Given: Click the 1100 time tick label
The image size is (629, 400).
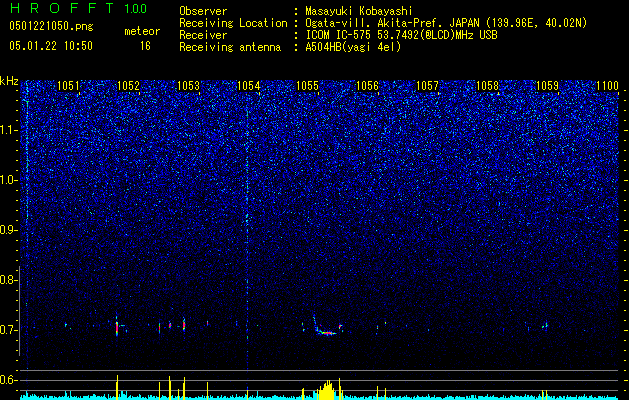Looking at the screenshot, I should tap(607, 86).
